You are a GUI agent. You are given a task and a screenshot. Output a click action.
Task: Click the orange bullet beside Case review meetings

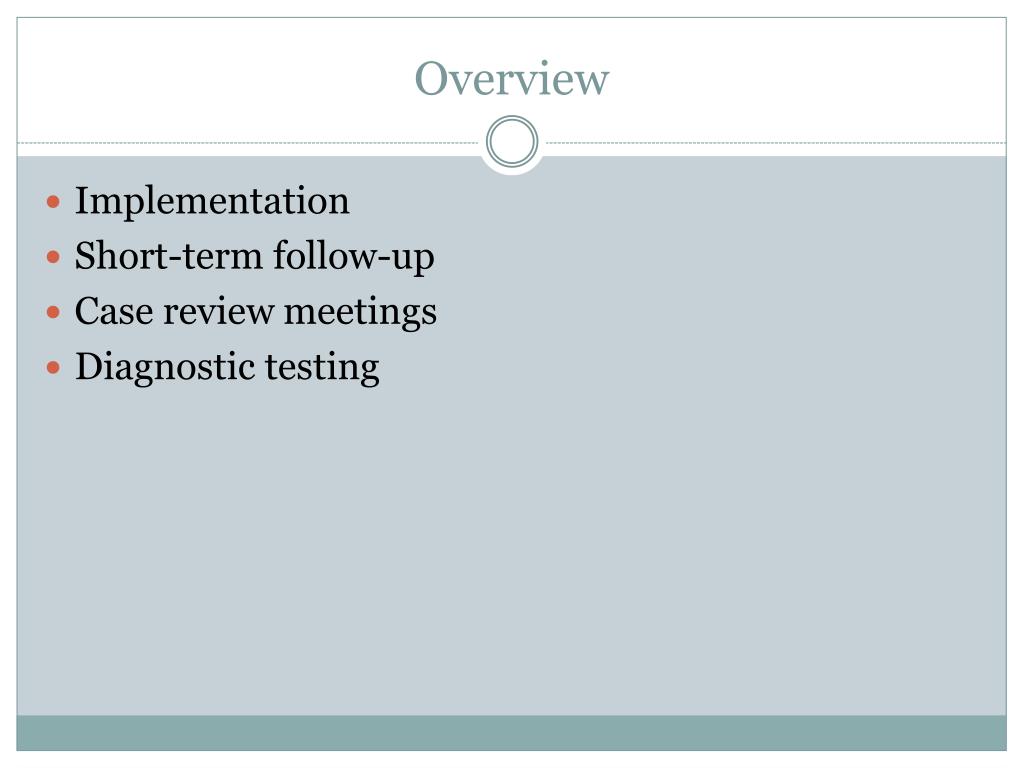click(x=54, y=312)
